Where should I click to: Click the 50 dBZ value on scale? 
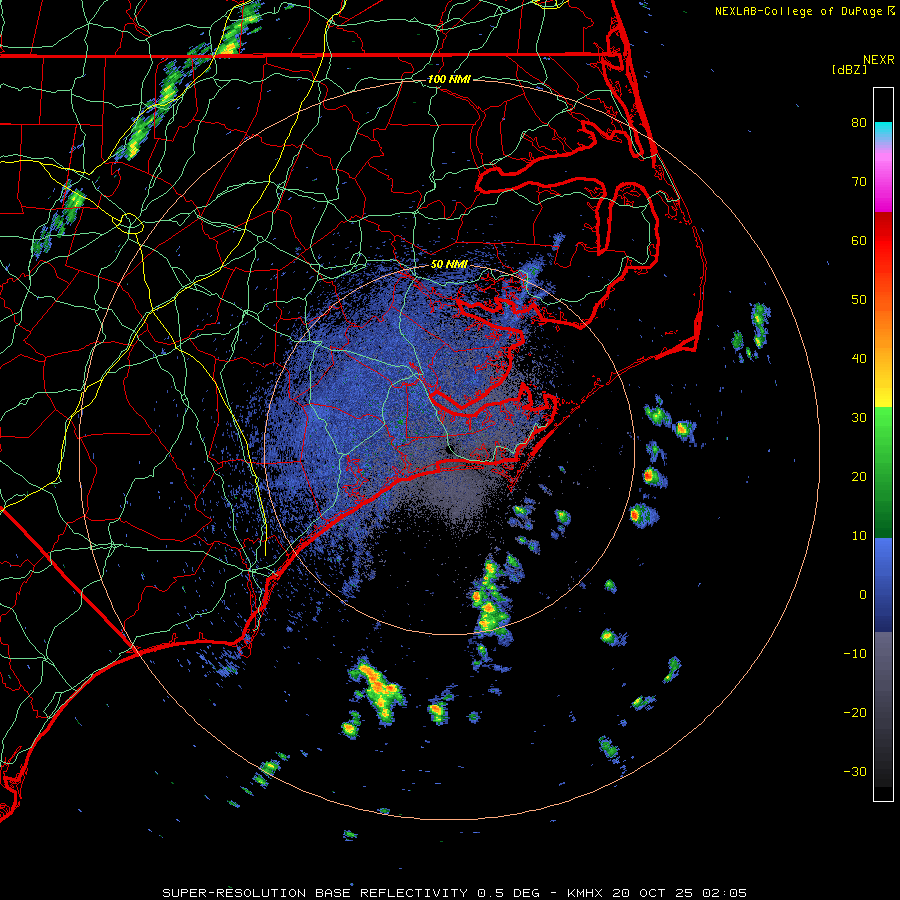point(859,300)
